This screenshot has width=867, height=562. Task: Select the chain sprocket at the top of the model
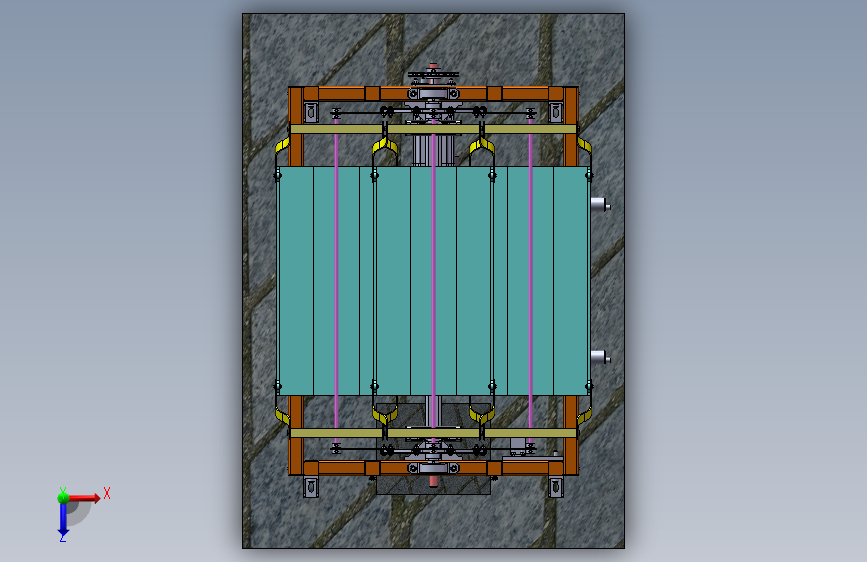coord(434,75)
